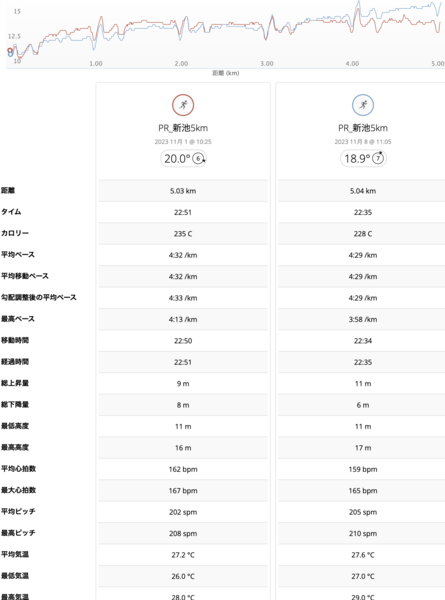Click the 1.00 tick on the distance axis
This screenshot has width=445, height=600.
[x=96, y=64]
